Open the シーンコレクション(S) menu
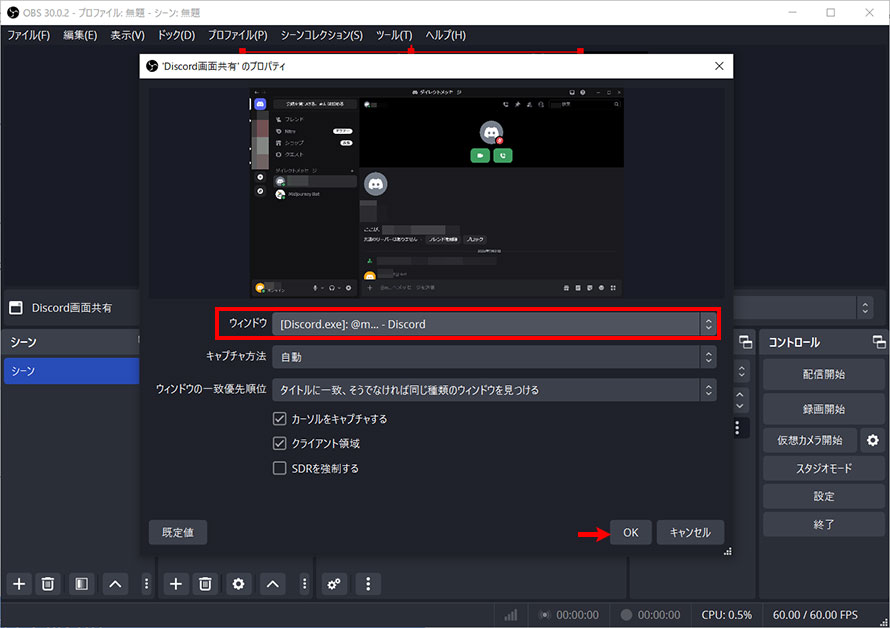Viewport: 890px width, 628px height. coord(321,35)
